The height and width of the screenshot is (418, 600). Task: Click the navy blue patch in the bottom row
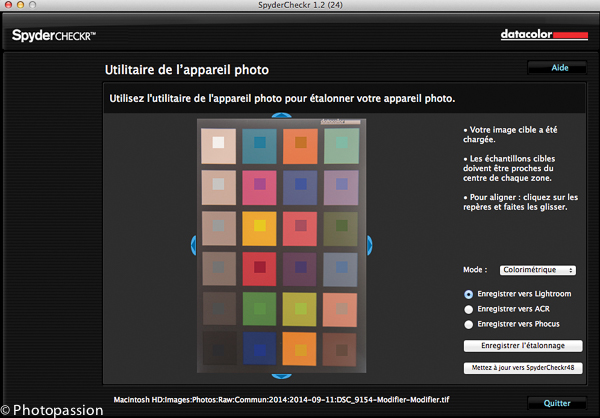[259, 349]
